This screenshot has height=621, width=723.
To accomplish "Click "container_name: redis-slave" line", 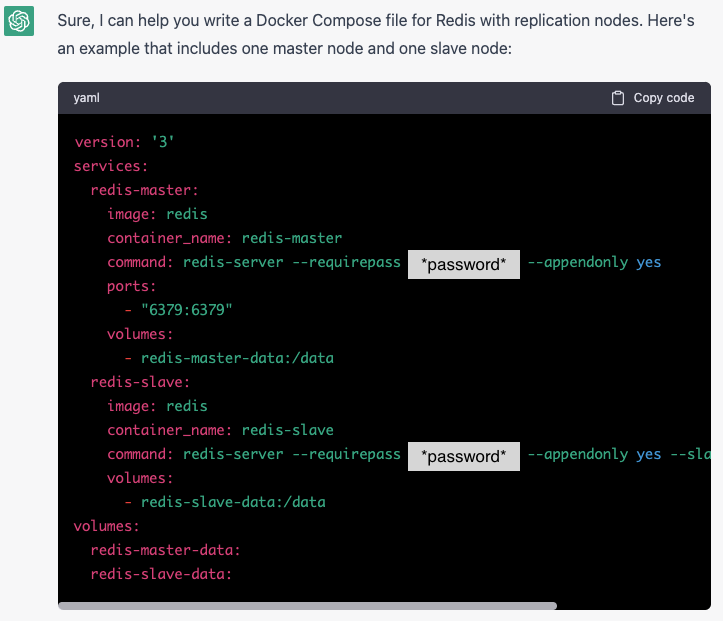I will [x=220, y=430].
